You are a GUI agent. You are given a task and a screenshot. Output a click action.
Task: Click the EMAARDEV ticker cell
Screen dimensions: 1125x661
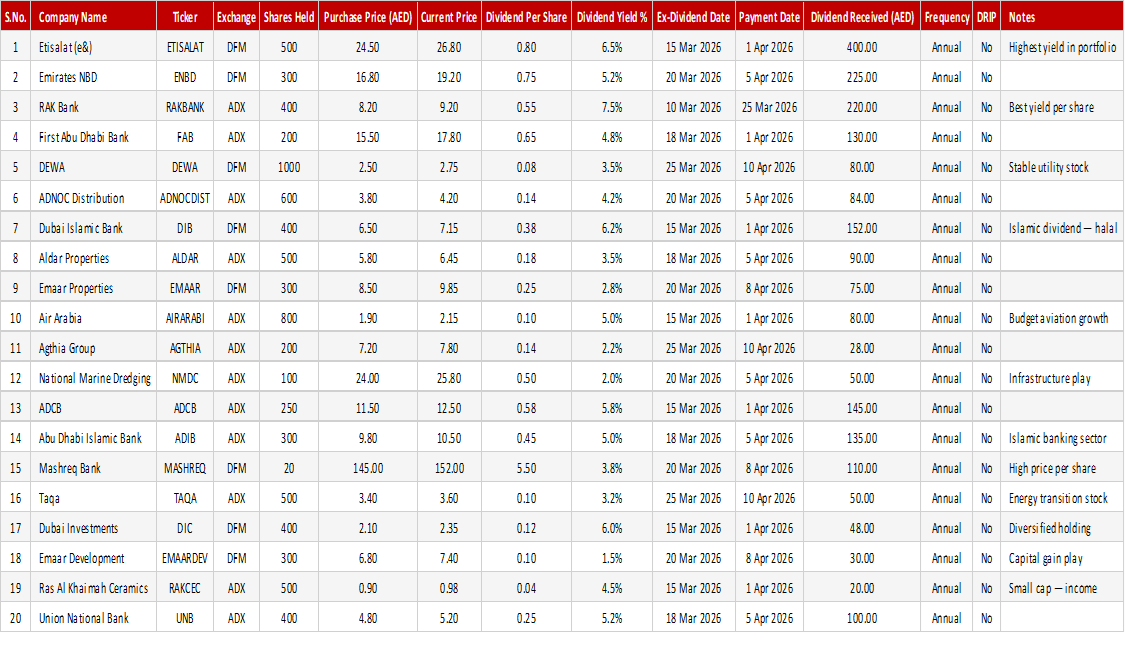pos(184,558)
